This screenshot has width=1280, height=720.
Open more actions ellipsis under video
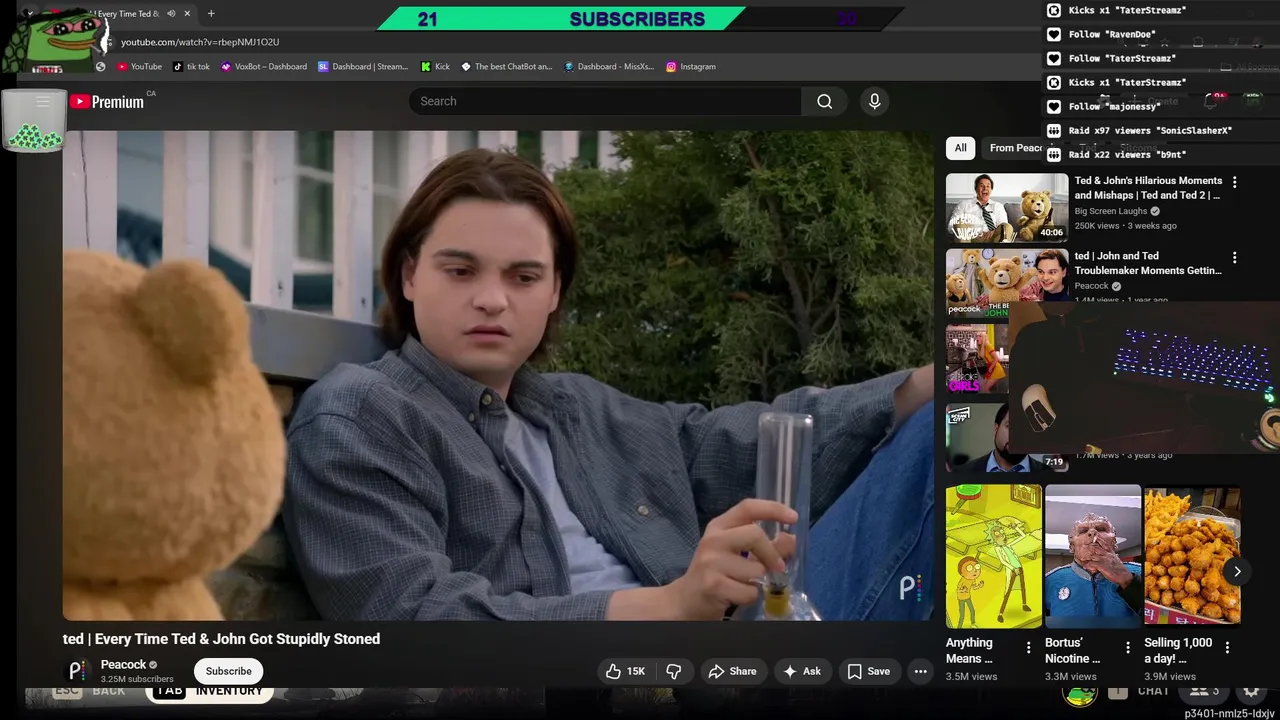[920, 671]
